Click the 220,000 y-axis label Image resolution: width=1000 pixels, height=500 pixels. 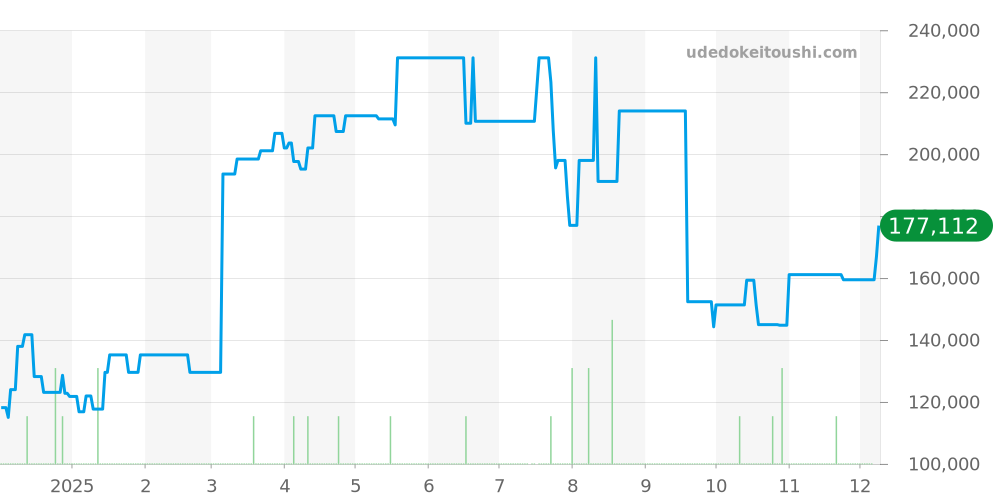pyautogui.click(x=943, y=93)
